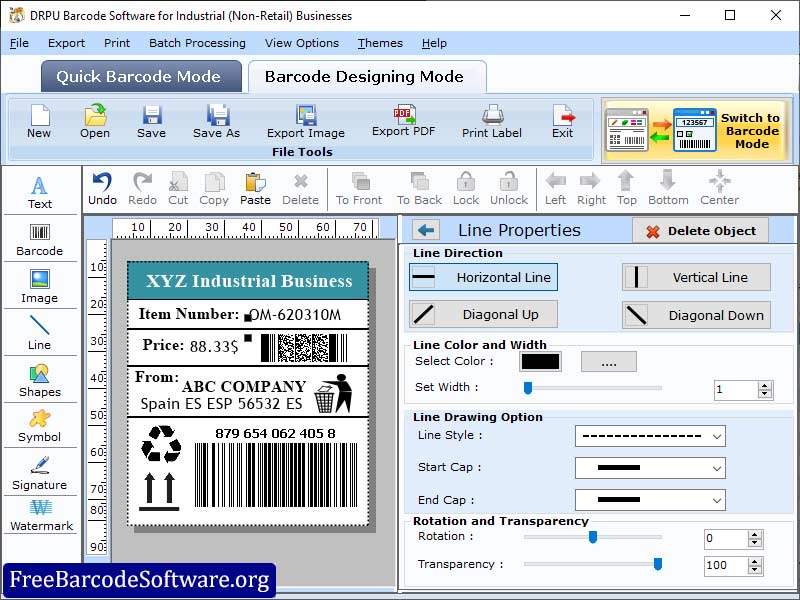This screenshot has width=800, height=600.
Task: Click the Set Width value field
Action: [x=736, y=390]
